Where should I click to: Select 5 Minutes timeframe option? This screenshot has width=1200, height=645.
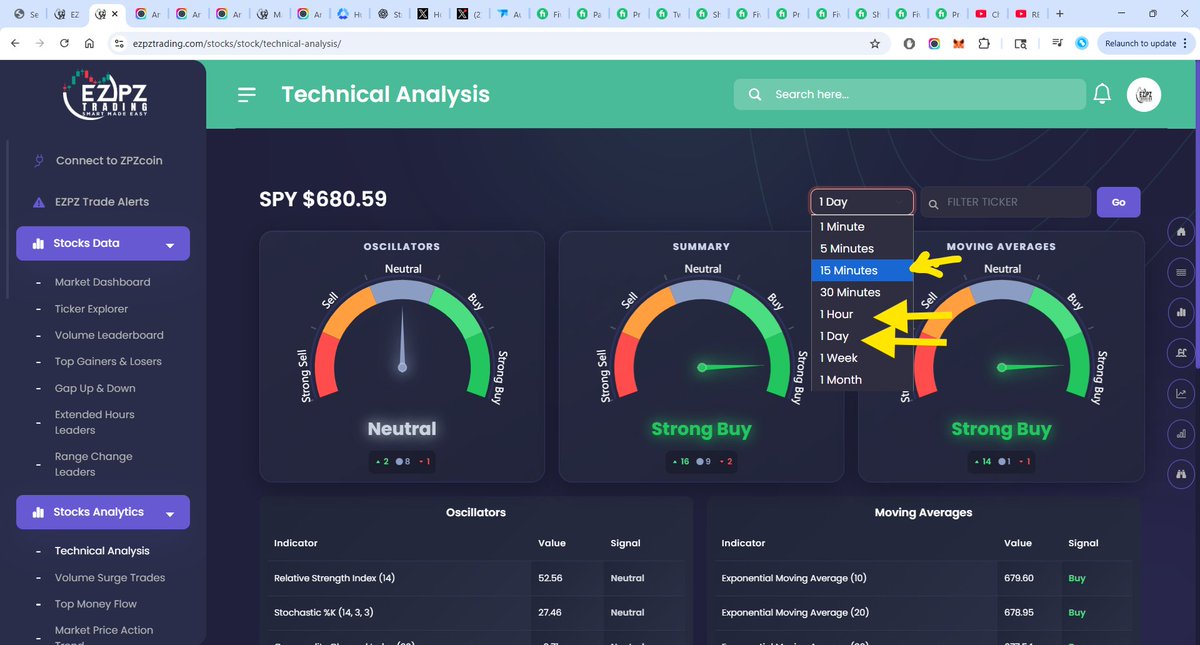(862, 249)
